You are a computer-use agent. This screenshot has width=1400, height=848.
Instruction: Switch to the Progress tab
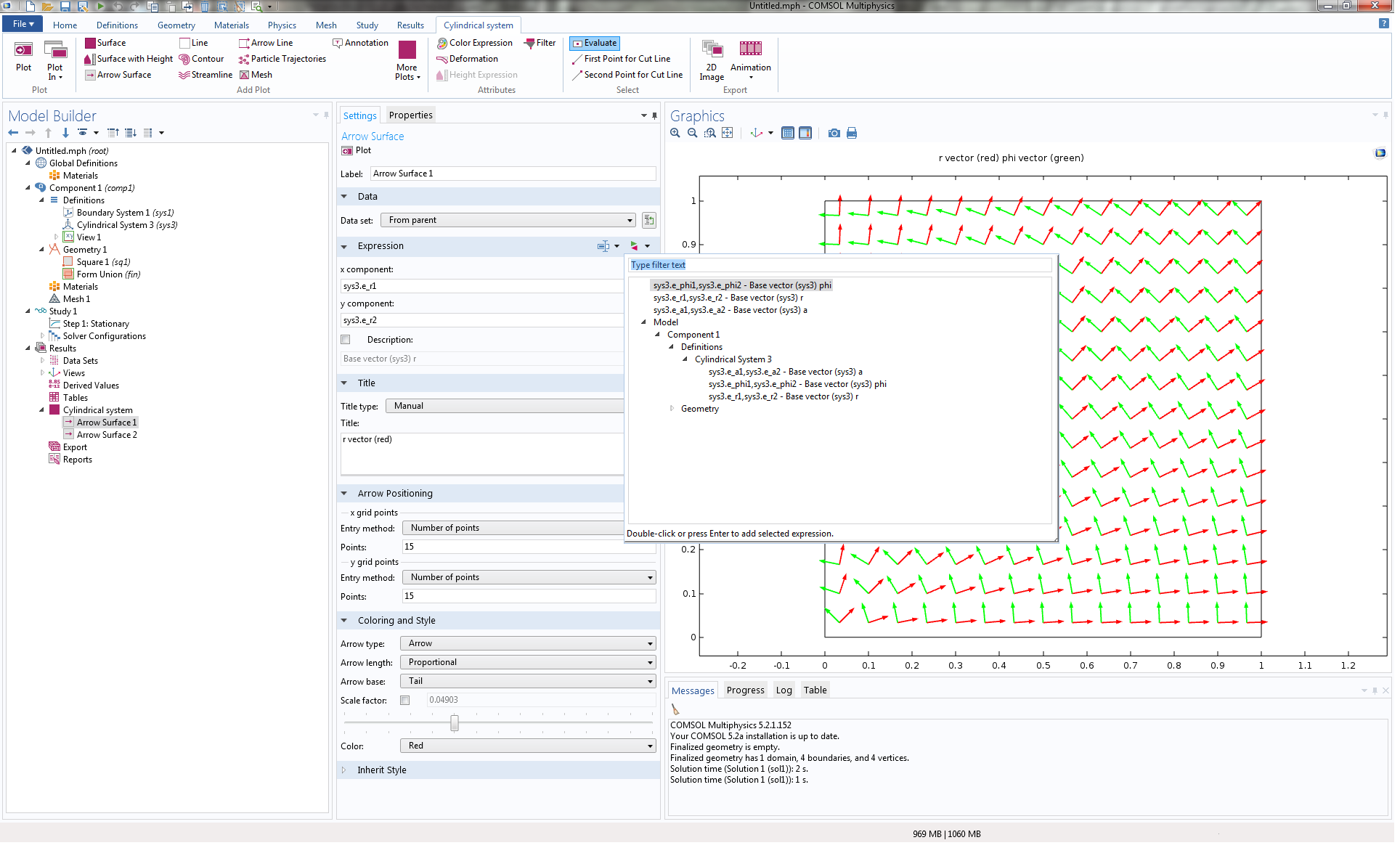pyautogui.click(x=745, y=690)
